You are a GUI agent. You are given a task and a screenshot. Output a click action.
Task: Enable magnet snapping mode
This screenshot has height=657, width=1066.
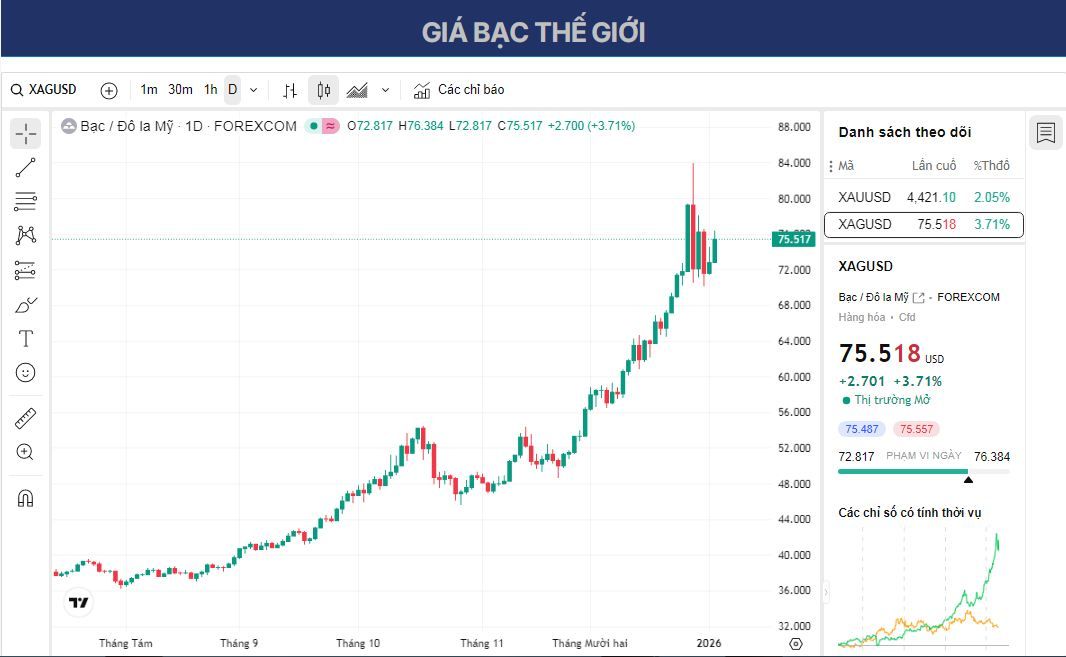[25, 497]
